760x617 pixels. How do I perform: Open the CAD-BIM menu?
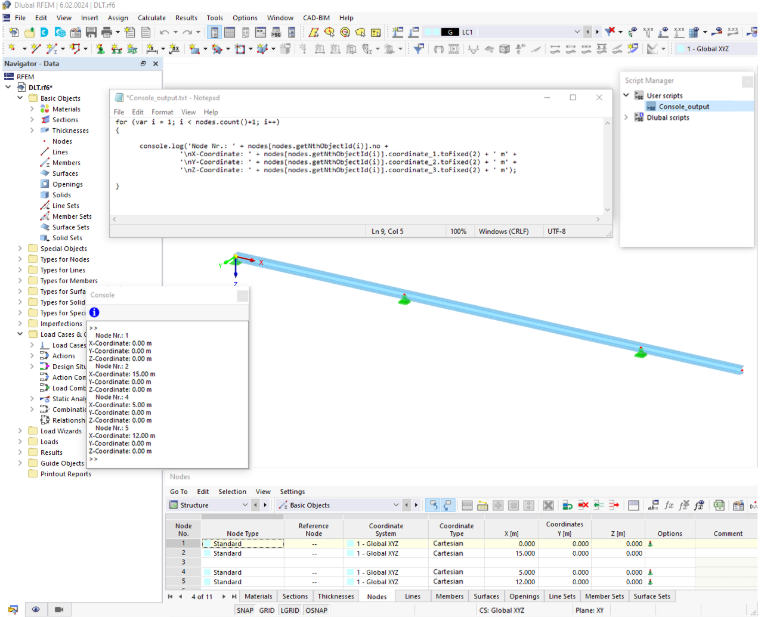316,17
